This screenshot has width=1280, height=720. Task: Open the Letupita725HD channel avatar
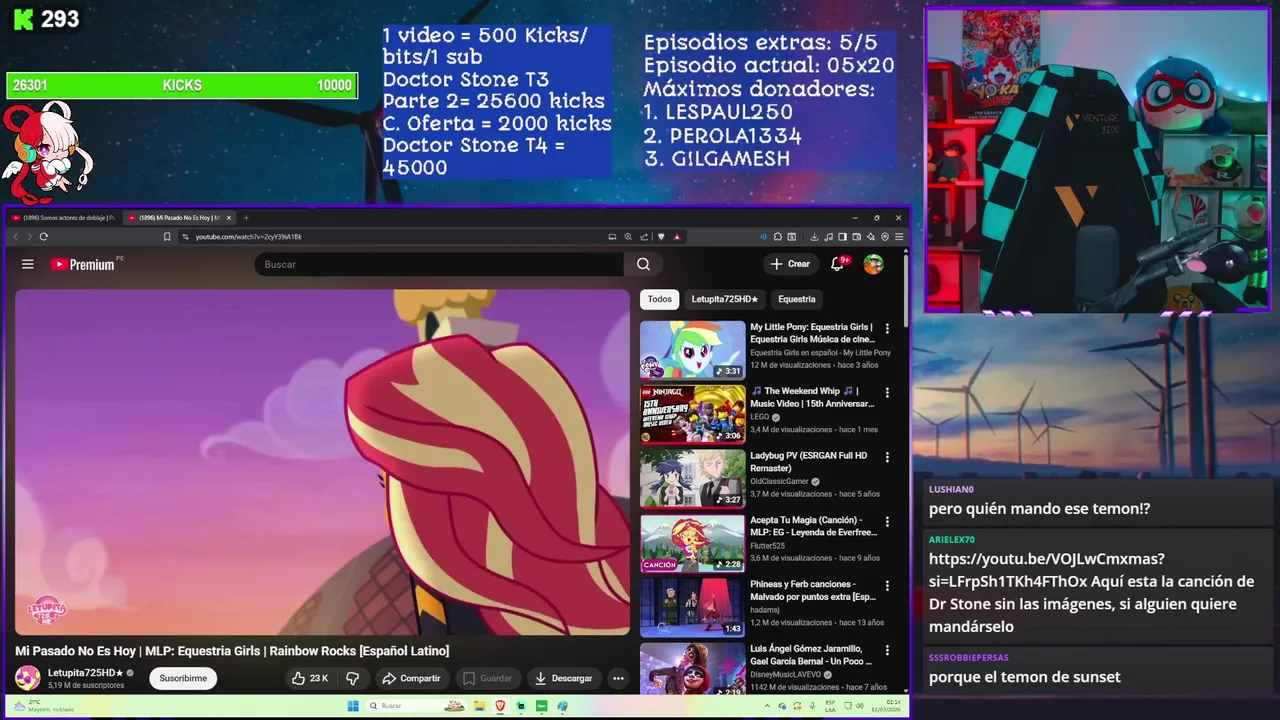[x=28, y=678]
